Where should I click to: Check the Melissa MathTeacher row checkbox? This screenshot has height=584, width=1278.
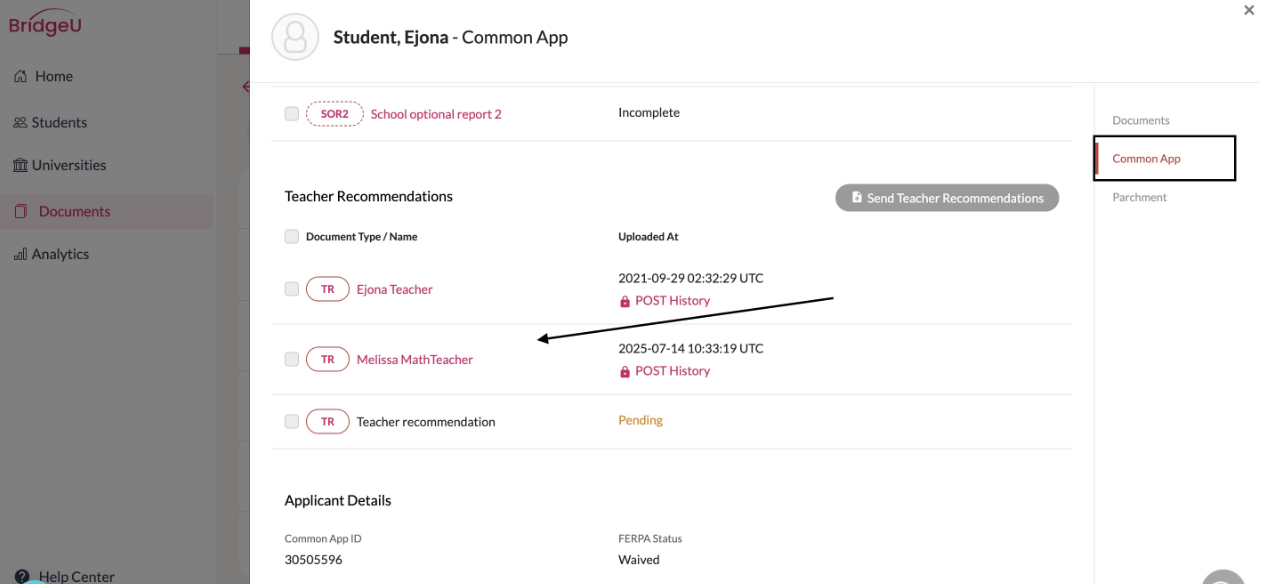(x=292, y=359)
